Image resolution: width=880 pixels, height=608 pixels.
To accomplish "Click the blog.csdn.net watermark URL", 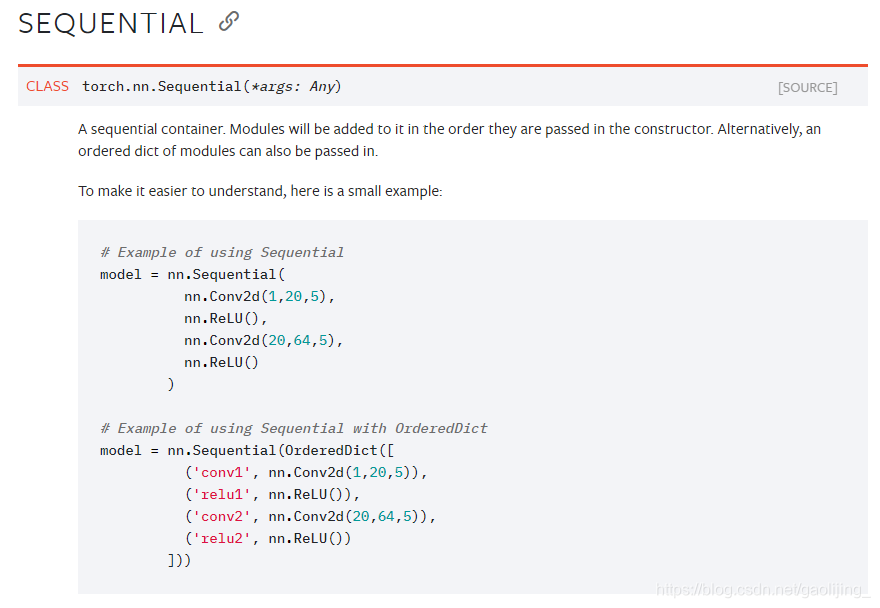I will 762,589.
